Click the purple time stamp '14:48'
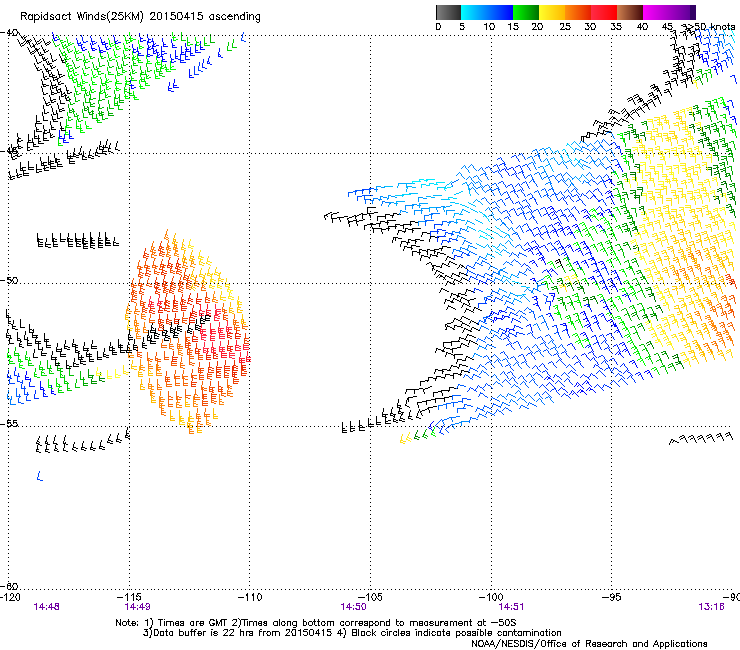 46,607
